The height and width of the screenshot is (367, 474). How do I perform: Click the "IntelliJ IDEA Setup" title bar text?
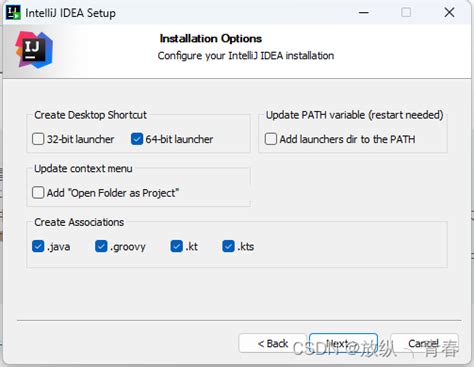(70, 13)
